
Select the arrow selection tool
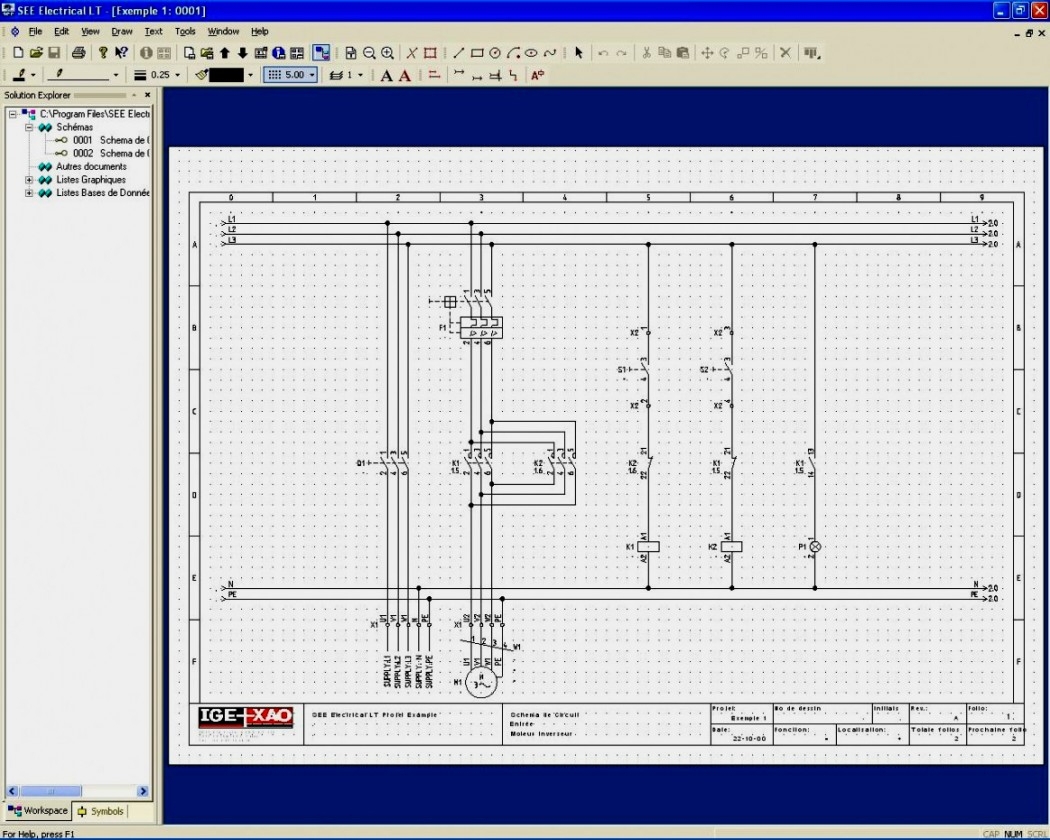click(x=579, y=52)
